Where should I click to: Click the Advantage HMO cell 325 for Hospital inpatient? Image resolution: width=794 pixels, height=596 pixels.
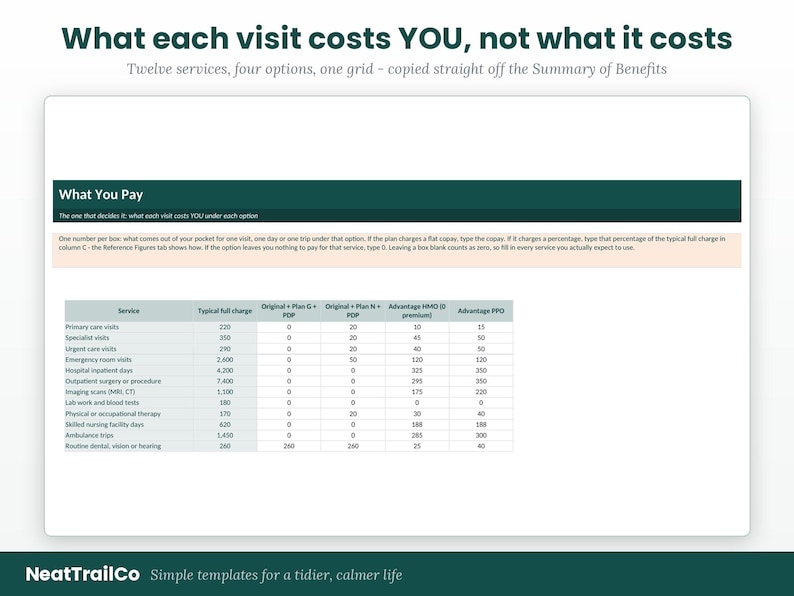pyautogui.click(x=417, y=370)
